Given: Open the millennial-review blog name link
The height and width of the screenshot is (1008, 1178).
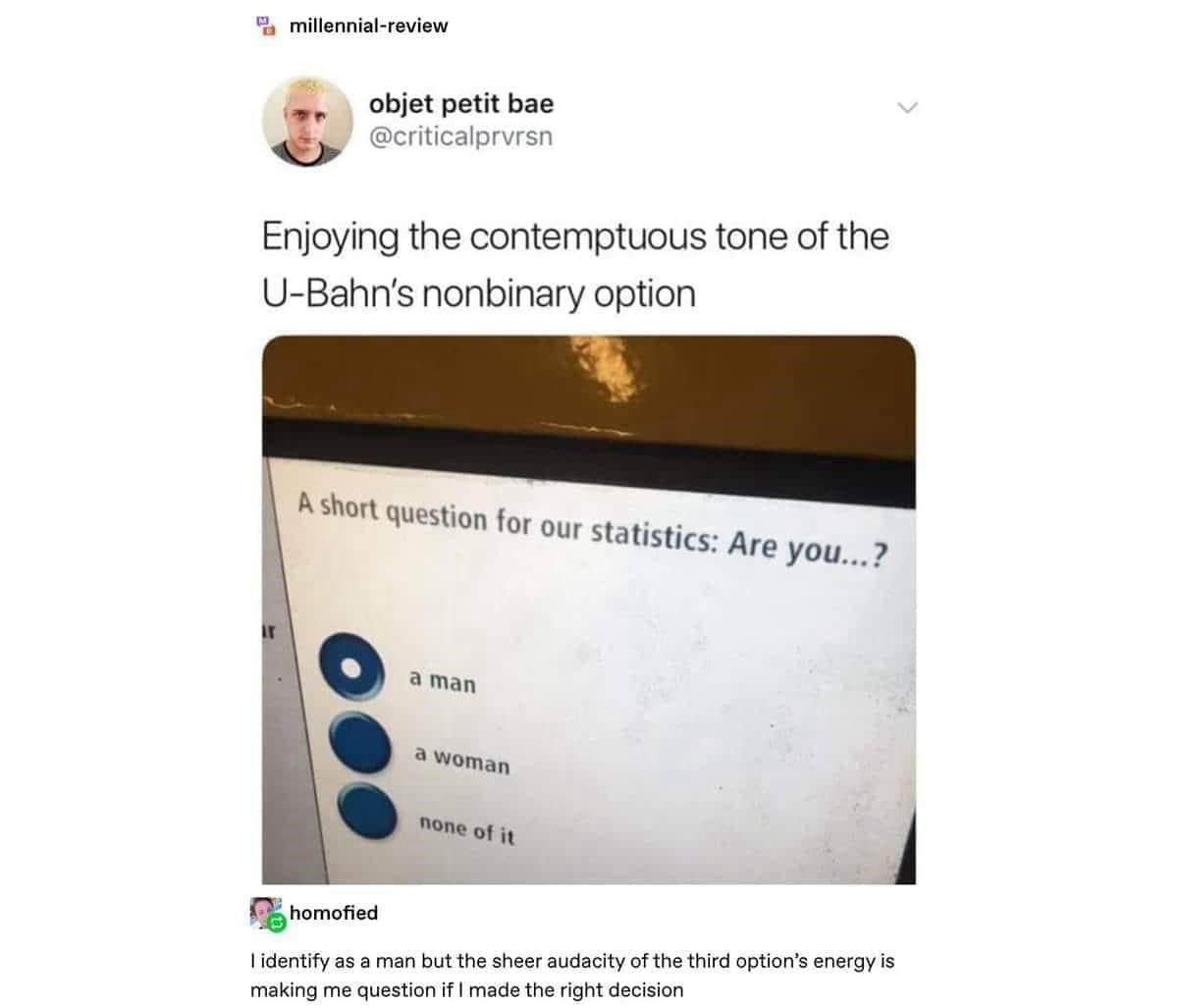Looking at the screenshot, I should 369,26.
